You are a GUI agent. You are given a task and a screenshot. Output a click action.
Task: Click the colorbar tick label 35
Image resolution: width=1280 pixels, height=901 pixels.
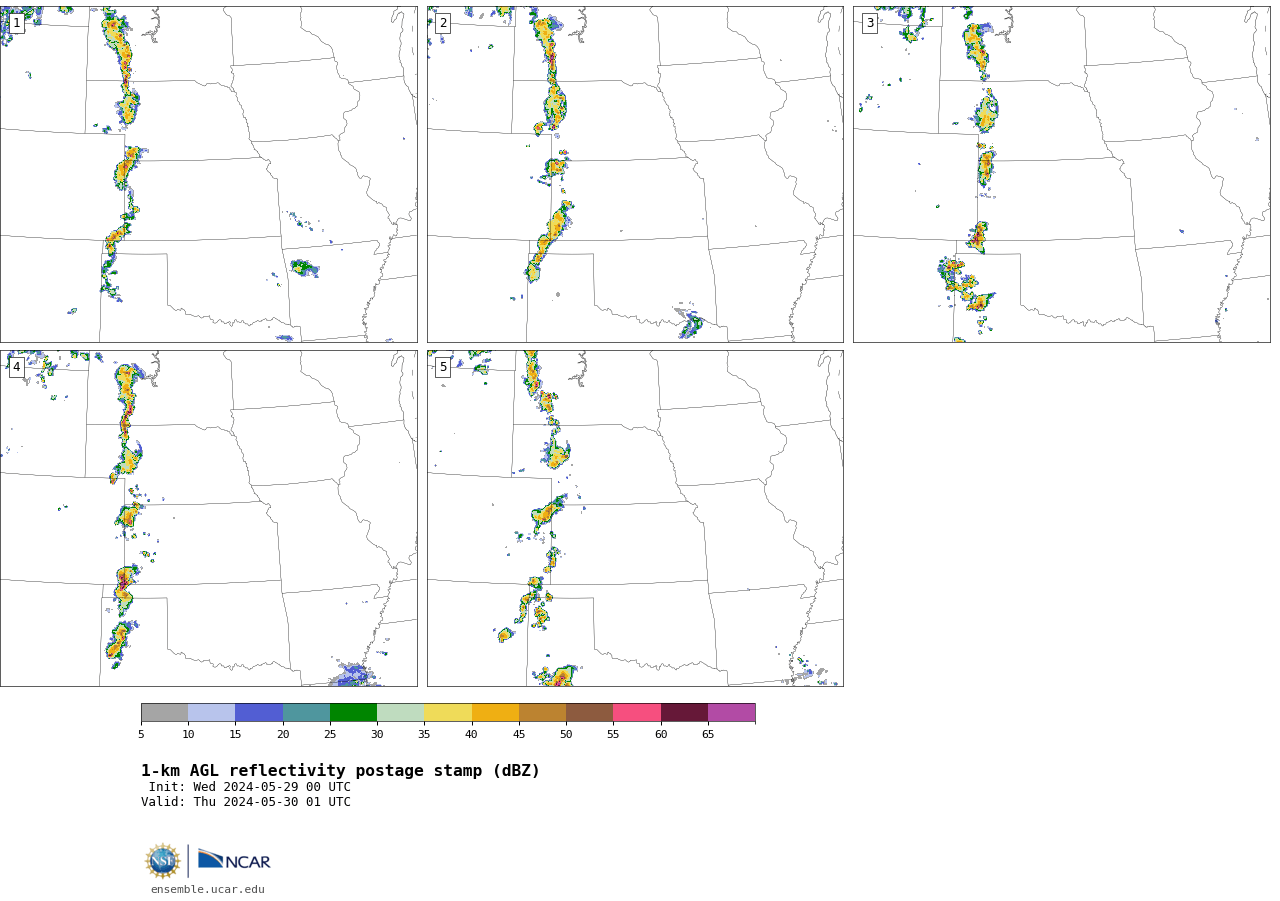(424, 734)
